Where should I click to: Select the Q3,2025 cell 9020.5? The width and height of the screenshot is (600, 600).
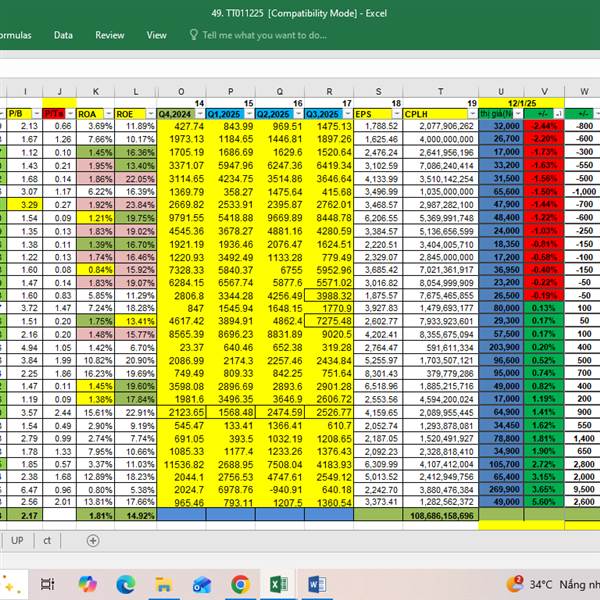pyautogui.click(x=329, y=334)
